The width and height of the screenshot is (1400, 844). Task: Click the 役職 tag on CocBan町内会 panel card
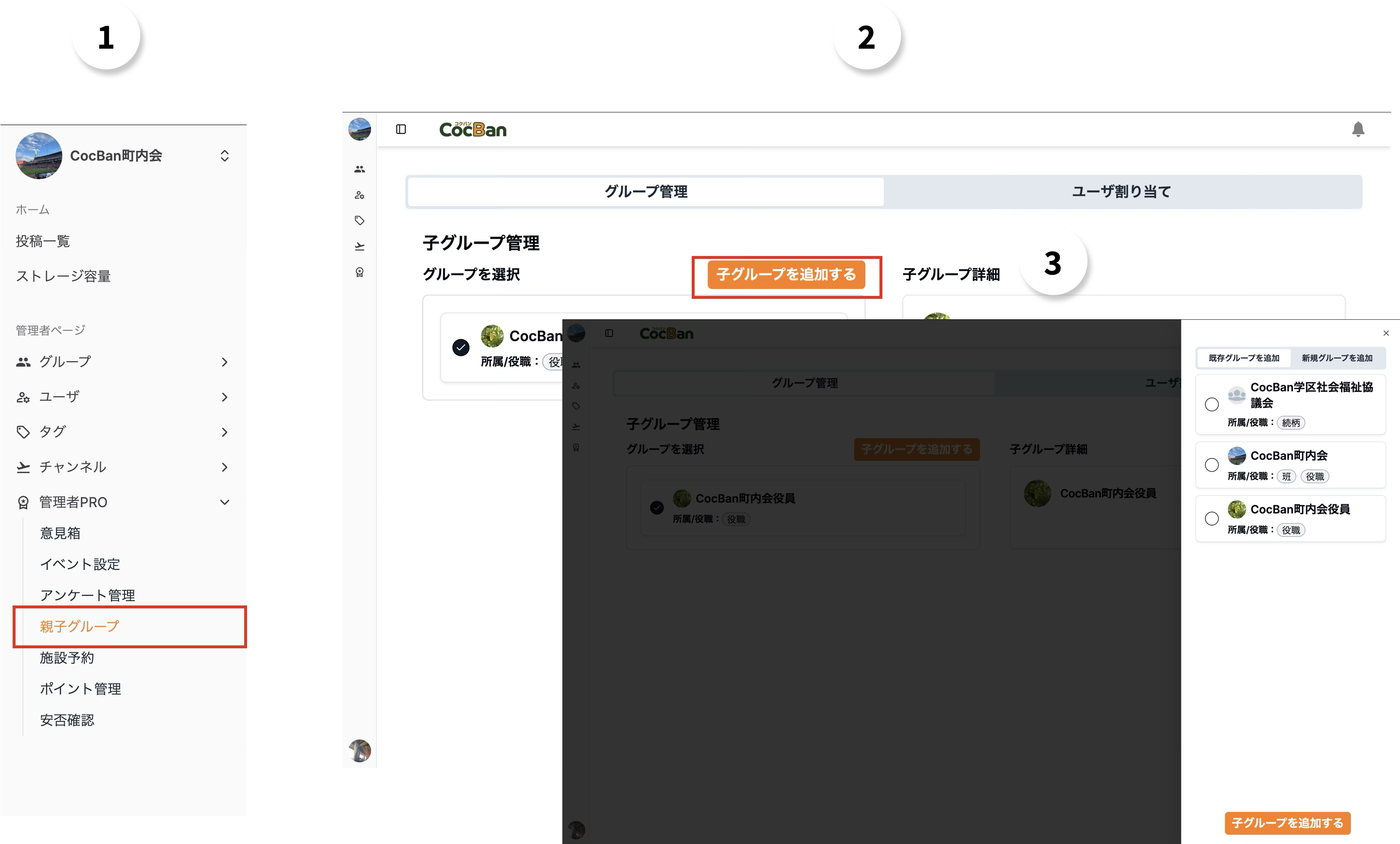[1314, 477]
